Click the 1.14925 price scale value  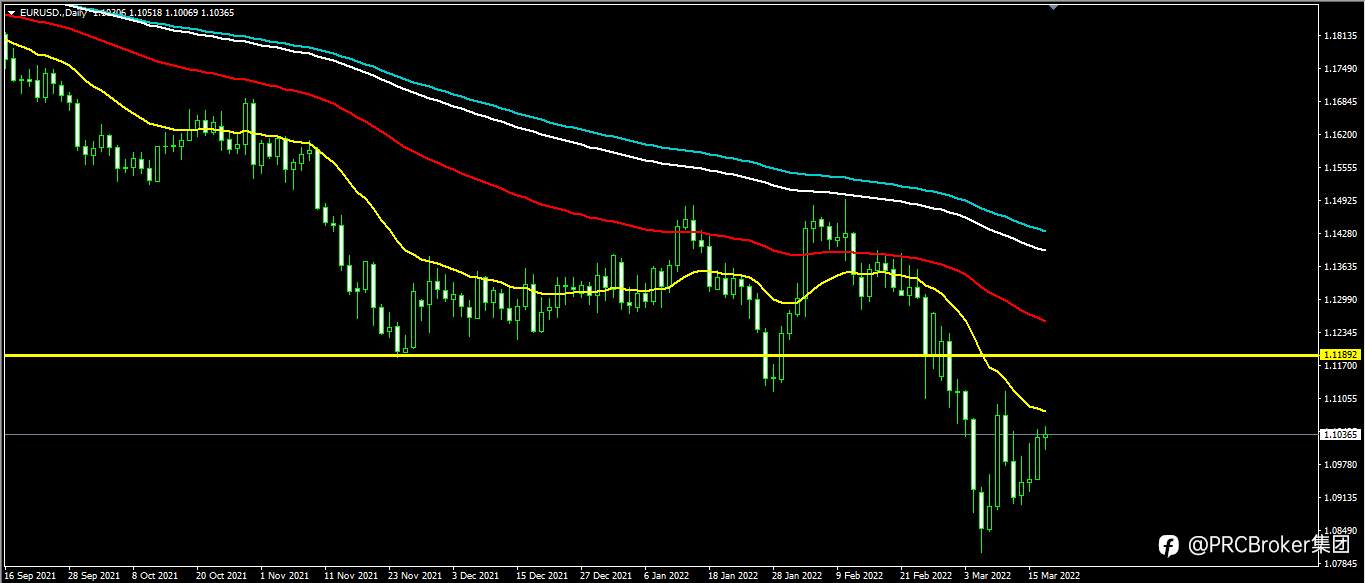point(1339,201)
